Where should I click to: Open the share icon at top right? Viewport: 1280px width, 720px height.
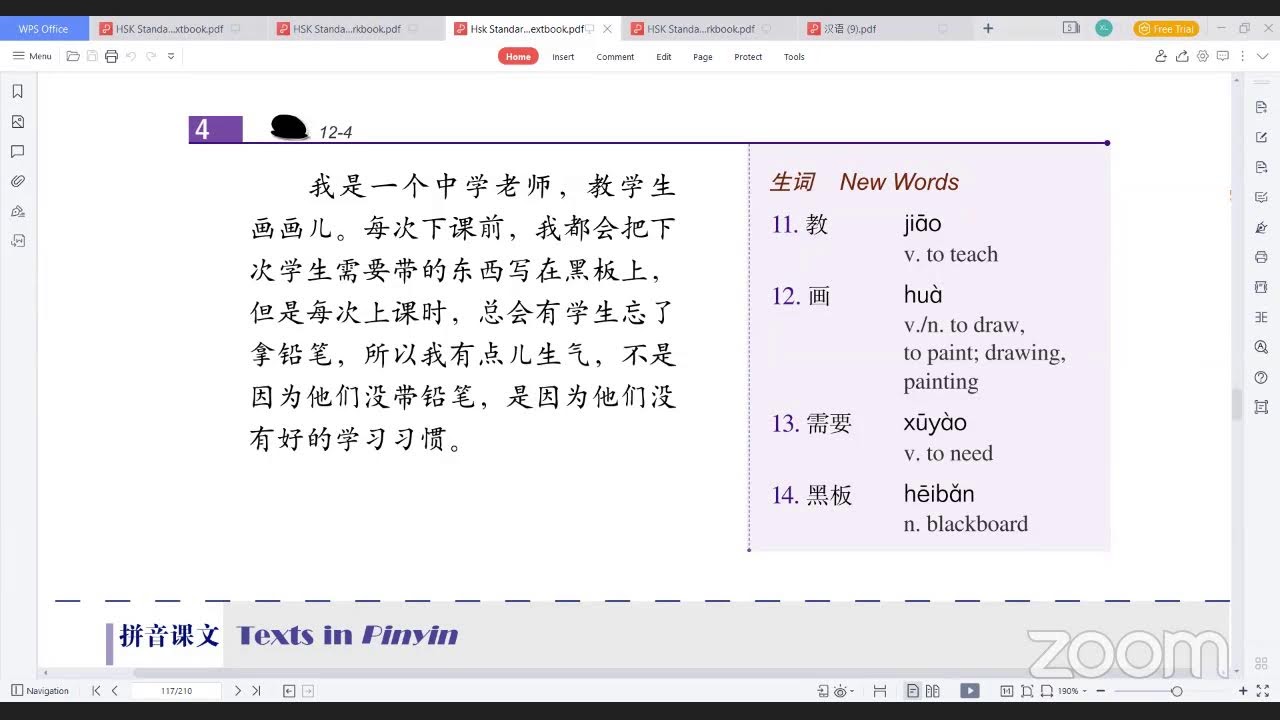[1182, 56]
